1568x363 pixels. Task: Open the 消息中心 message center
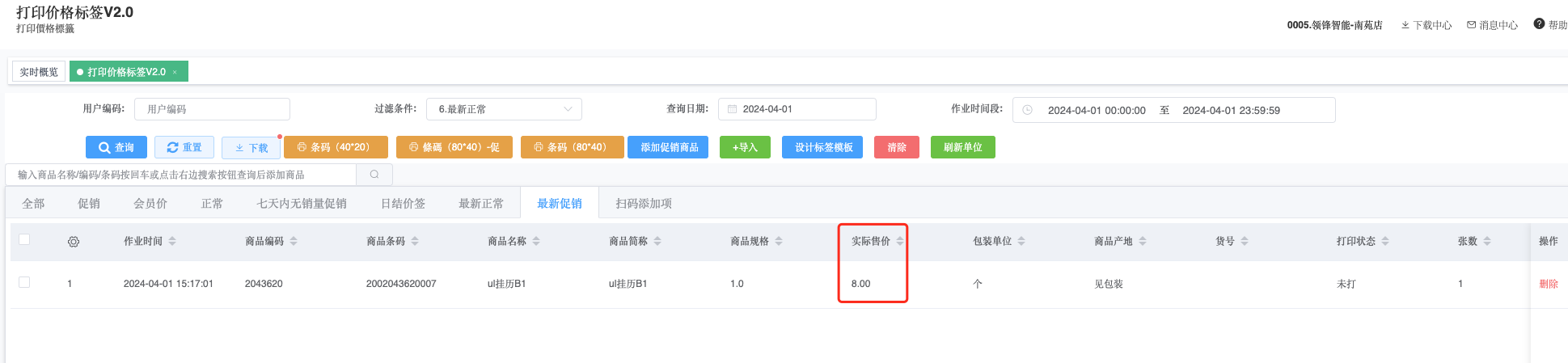click(1492, 25)
